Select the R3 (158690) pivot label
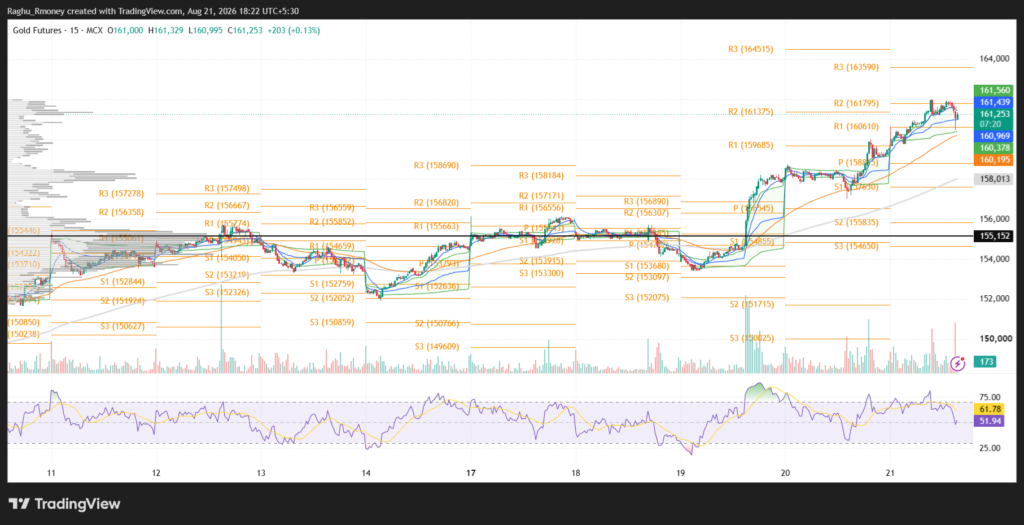This screenshot has height=525, width=1024. coord(436,166)
